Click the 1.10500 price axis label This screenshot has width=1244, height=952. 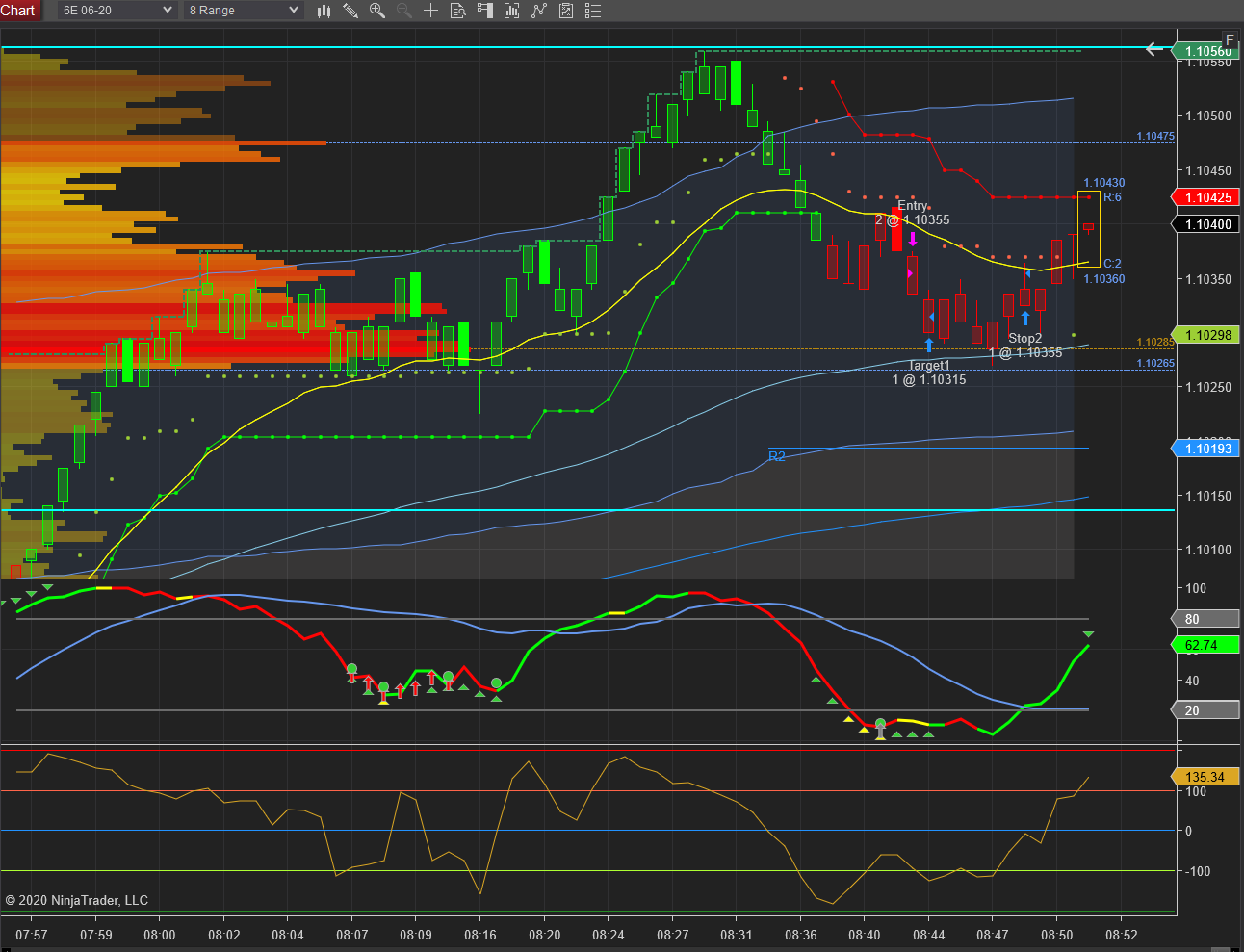click(x=1208, y=116)
